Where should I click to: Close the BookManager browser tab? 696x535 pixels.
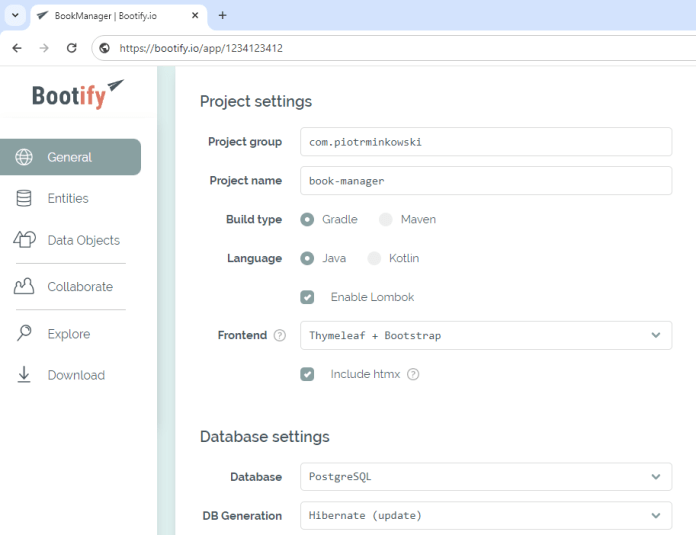point(195,16)
